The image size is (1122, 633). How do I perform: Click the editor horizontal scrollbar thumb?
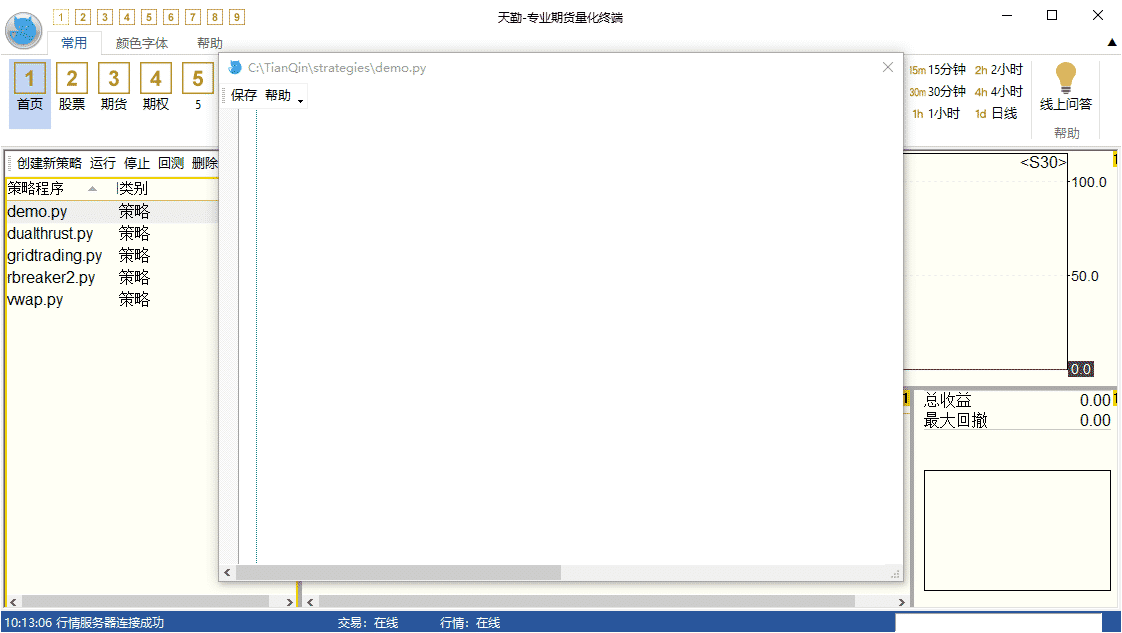[x=398, y=573]
